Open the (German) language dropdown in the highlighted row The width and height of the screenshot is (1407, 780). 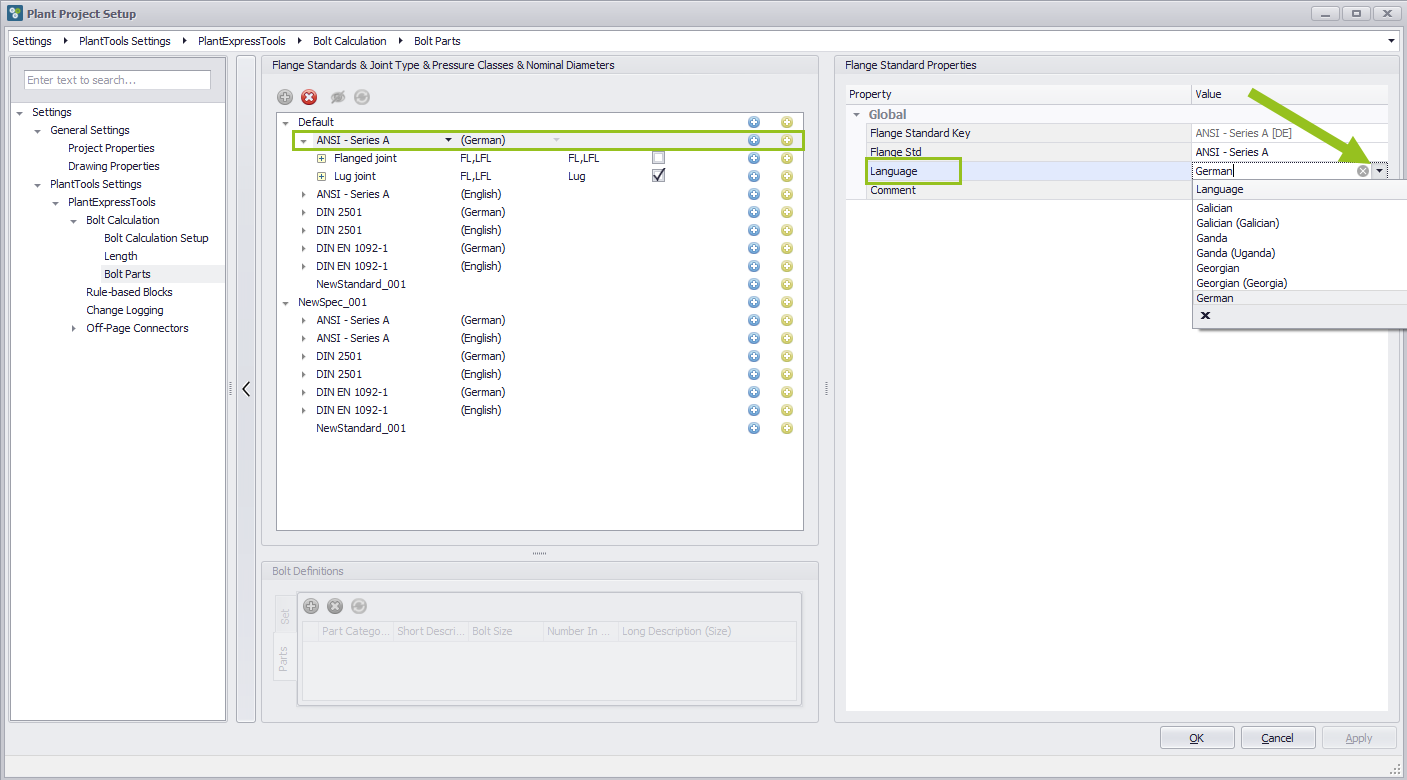click(x=556, y=140)
